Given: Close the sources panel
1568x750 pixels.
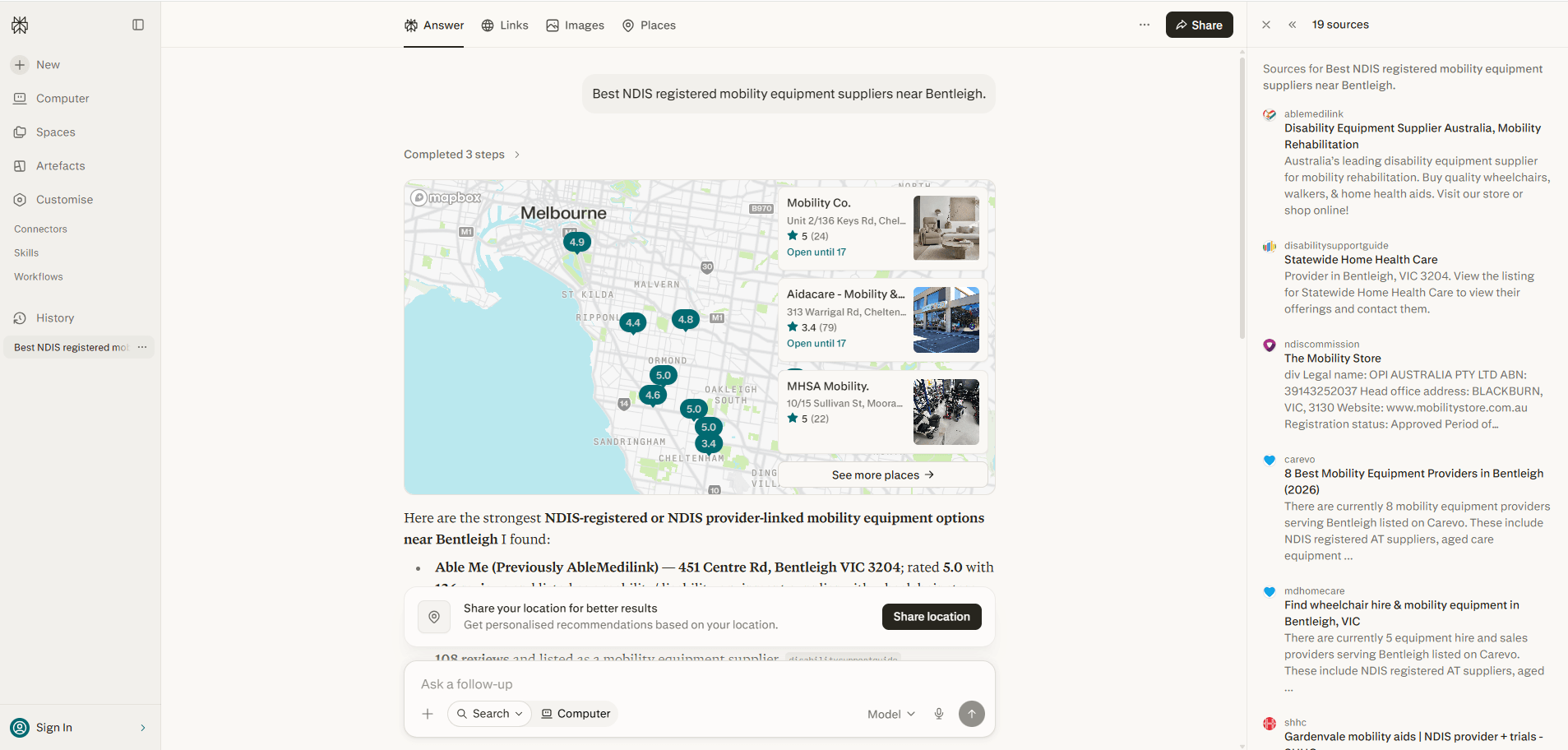Looking at the screenshot, I should [x=1266, y=25].
